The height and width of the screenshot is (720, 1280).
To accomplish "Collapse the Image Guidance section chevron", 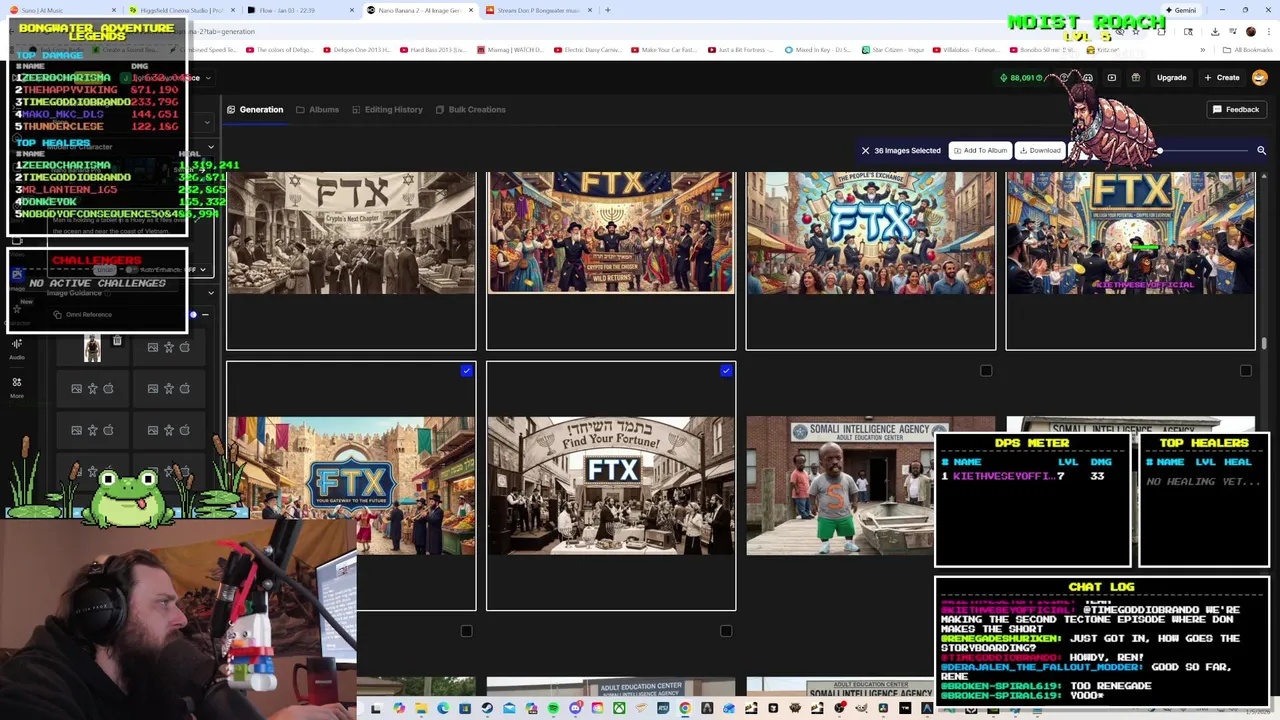I will tap(210, 293).
